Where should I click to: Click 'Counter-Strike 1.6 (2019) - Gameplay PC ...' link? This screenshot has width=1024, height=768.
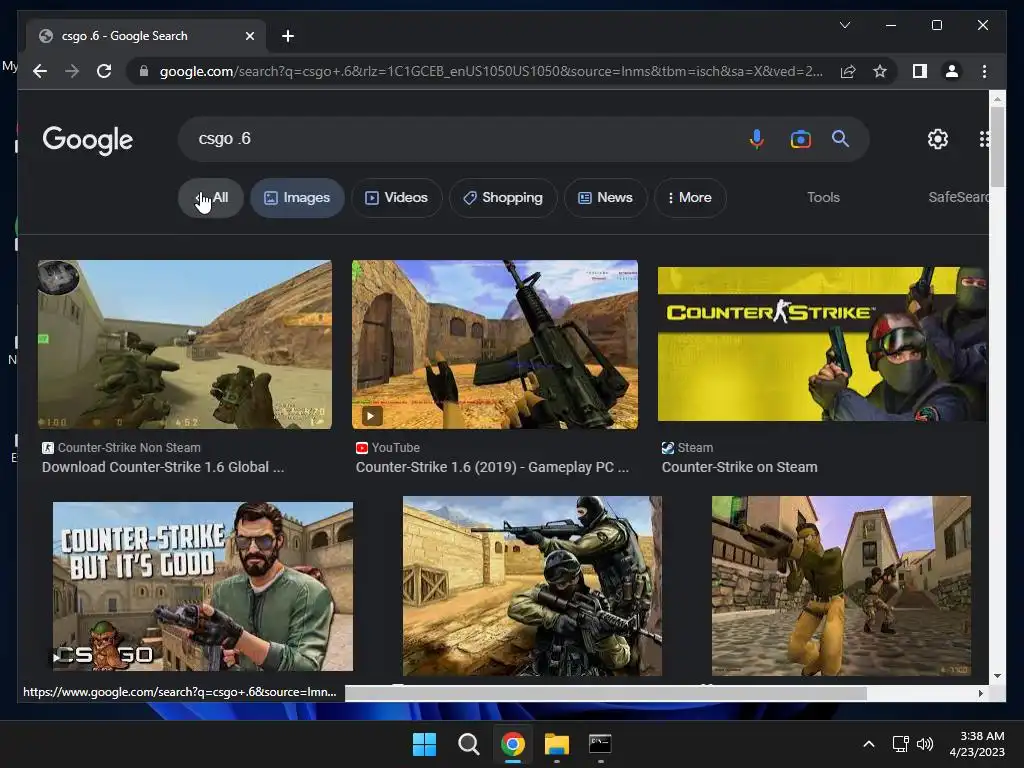(x=492, y=467)
